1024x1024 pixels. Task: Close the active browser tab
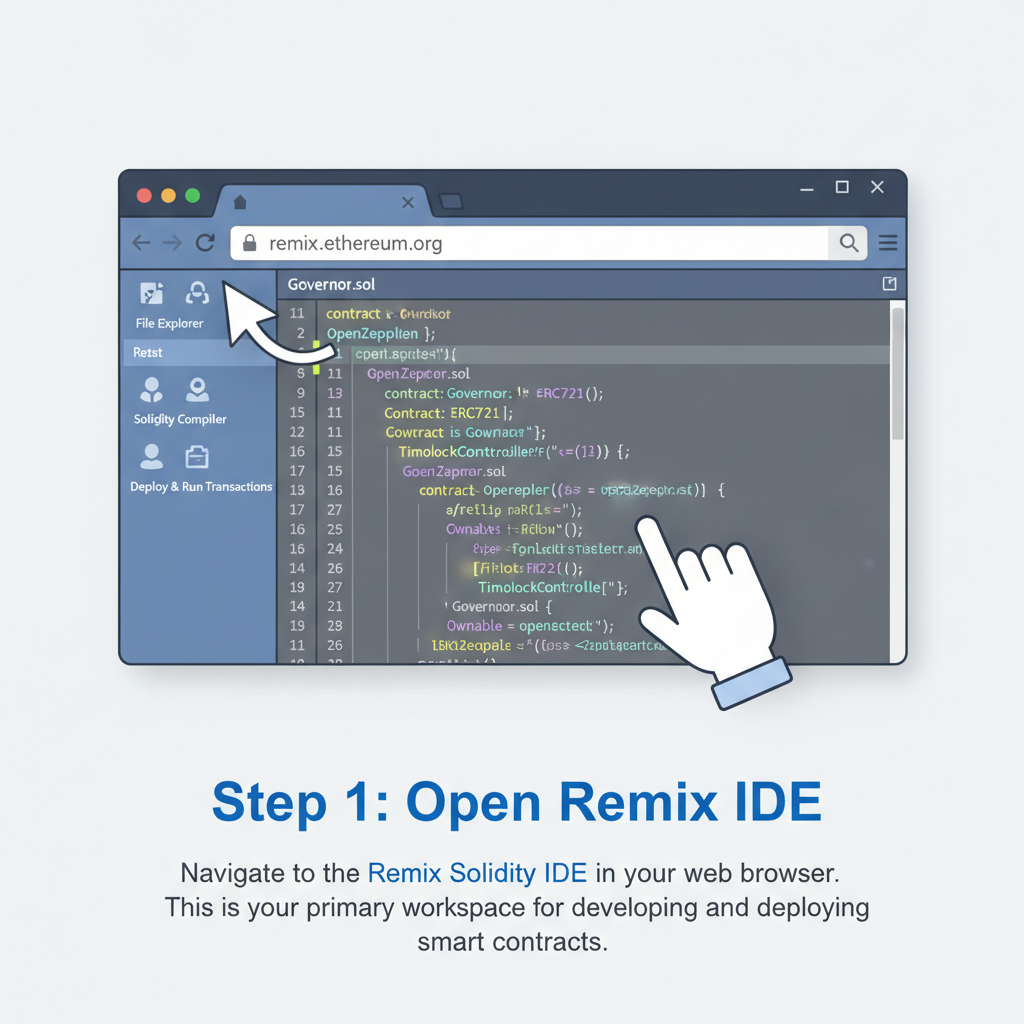pyautogui.click(x=408, y=201)
